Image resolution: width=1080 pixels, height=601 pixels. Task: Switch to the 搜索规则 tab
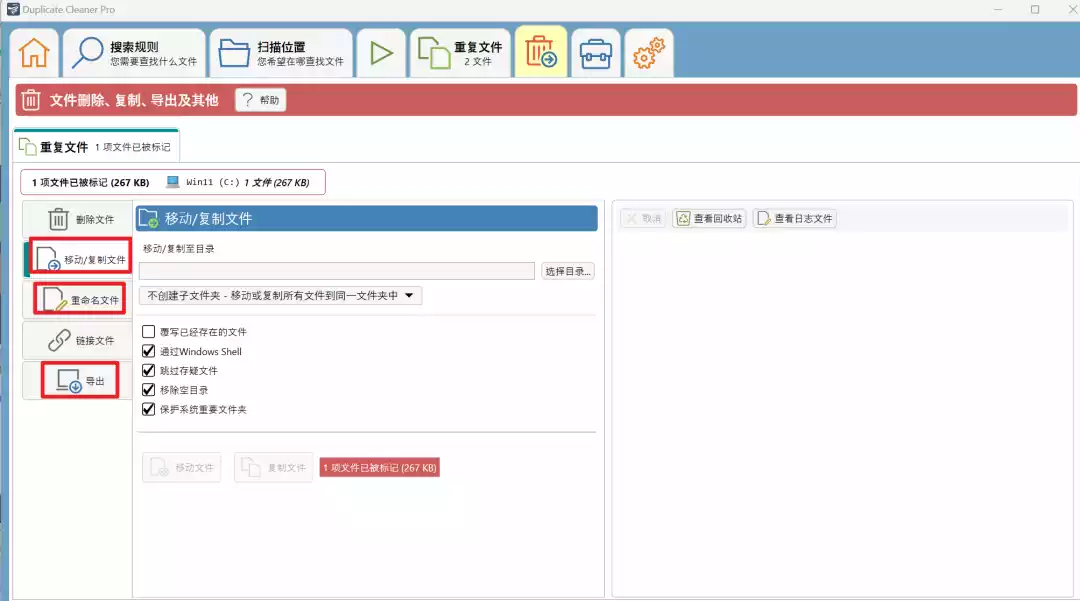point(135,53)
